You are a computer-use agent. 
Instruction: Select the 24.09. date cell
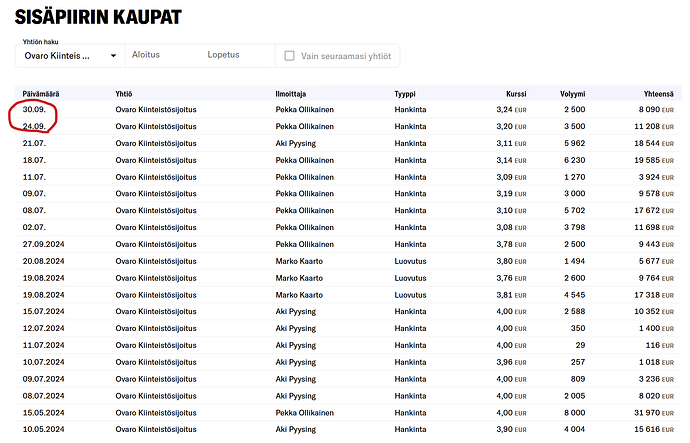click(34, 127)
